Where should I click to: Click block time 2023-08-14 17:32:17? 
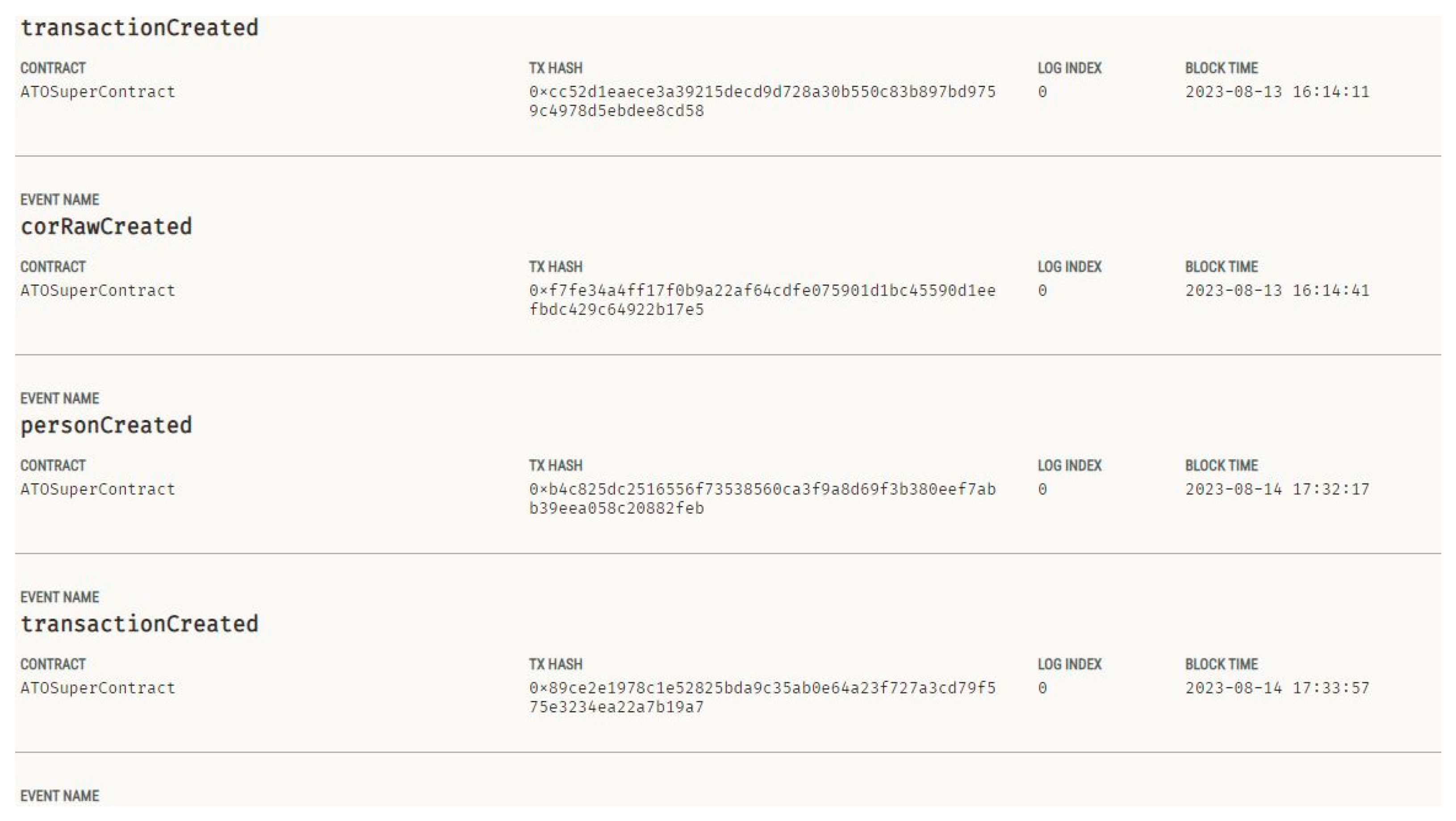click(x=1277, y=489)
